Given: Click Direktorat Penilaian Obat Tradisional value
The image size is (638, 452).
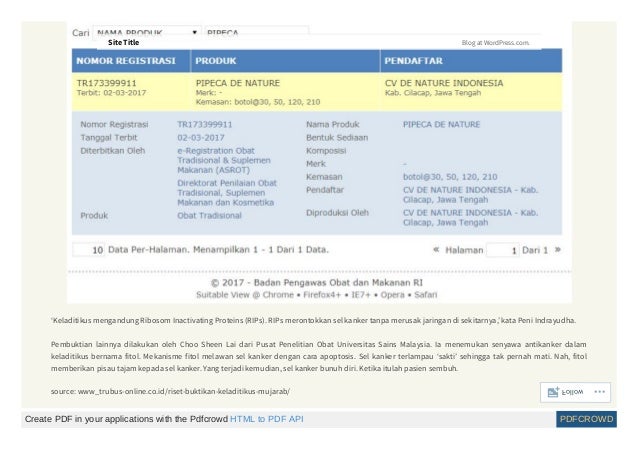Looking at the screenshot, I should coord(227,193).
